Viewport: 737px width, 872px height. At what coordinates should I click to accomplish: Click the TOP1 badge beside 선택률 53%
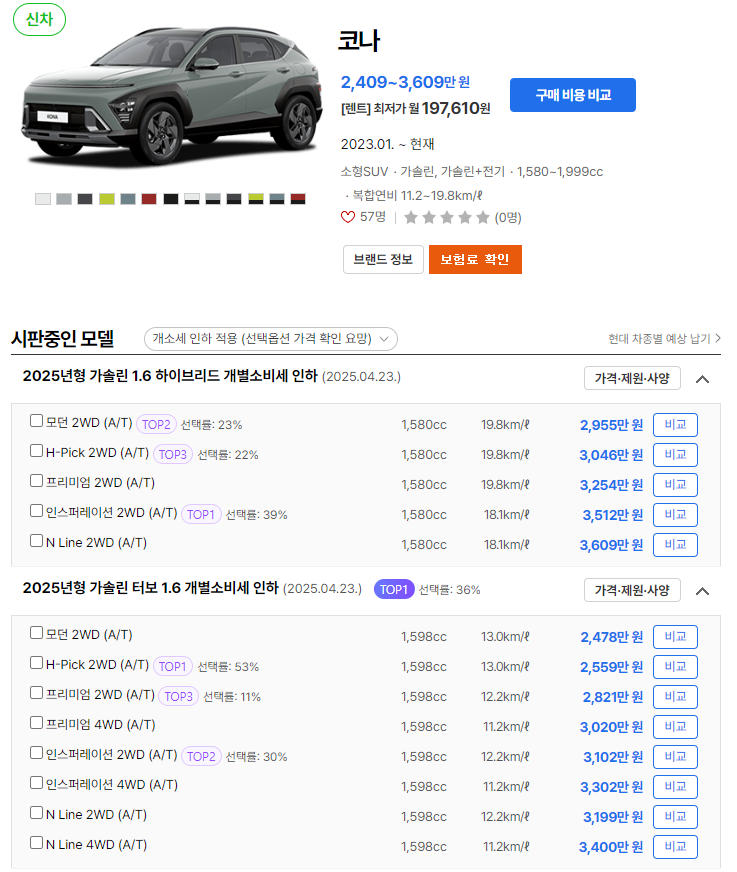[x=172, y=666]
